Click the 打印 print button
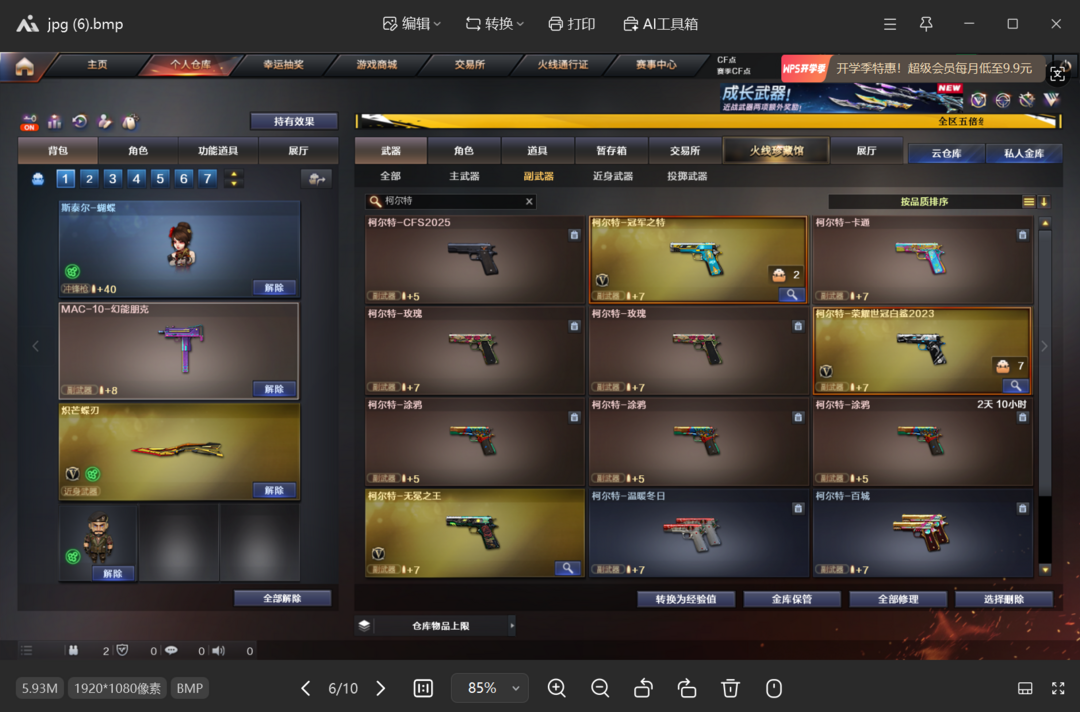The image size is (1080, 712). (572, 24)
